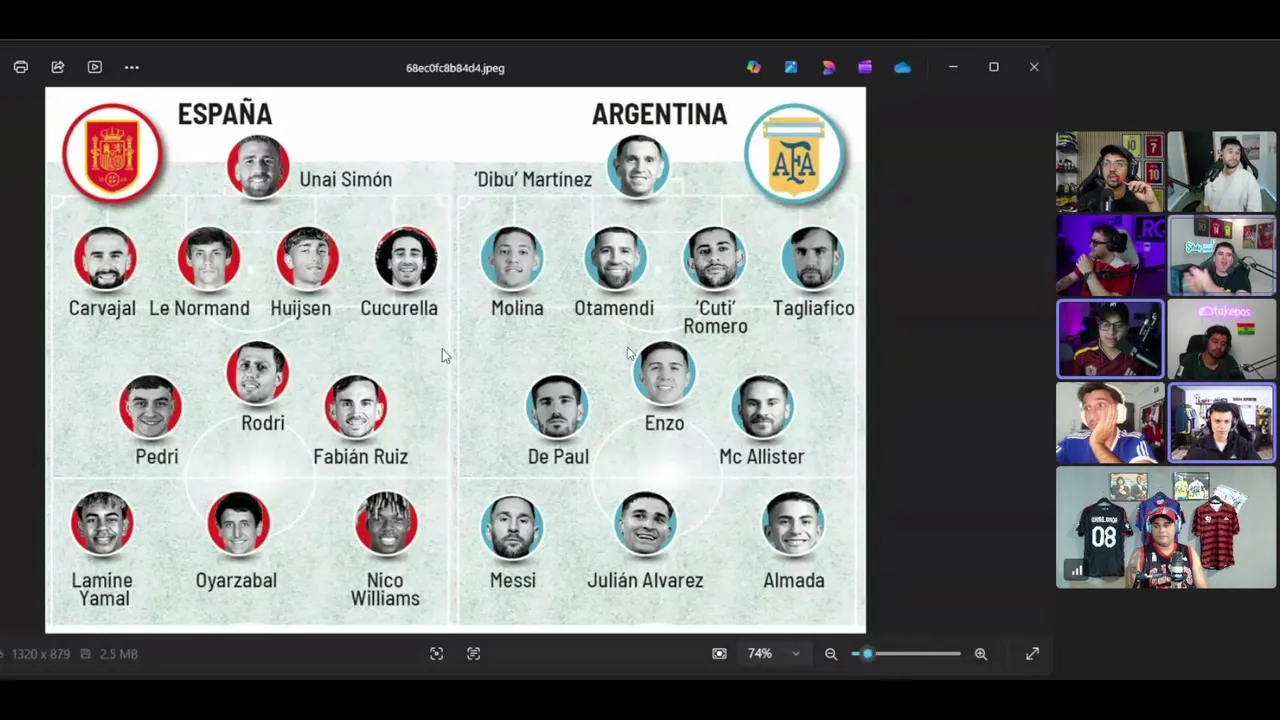This screenshot has width=1280, height=720.
Task: Click Huijsen's player portrait
Action: [308, 258]
